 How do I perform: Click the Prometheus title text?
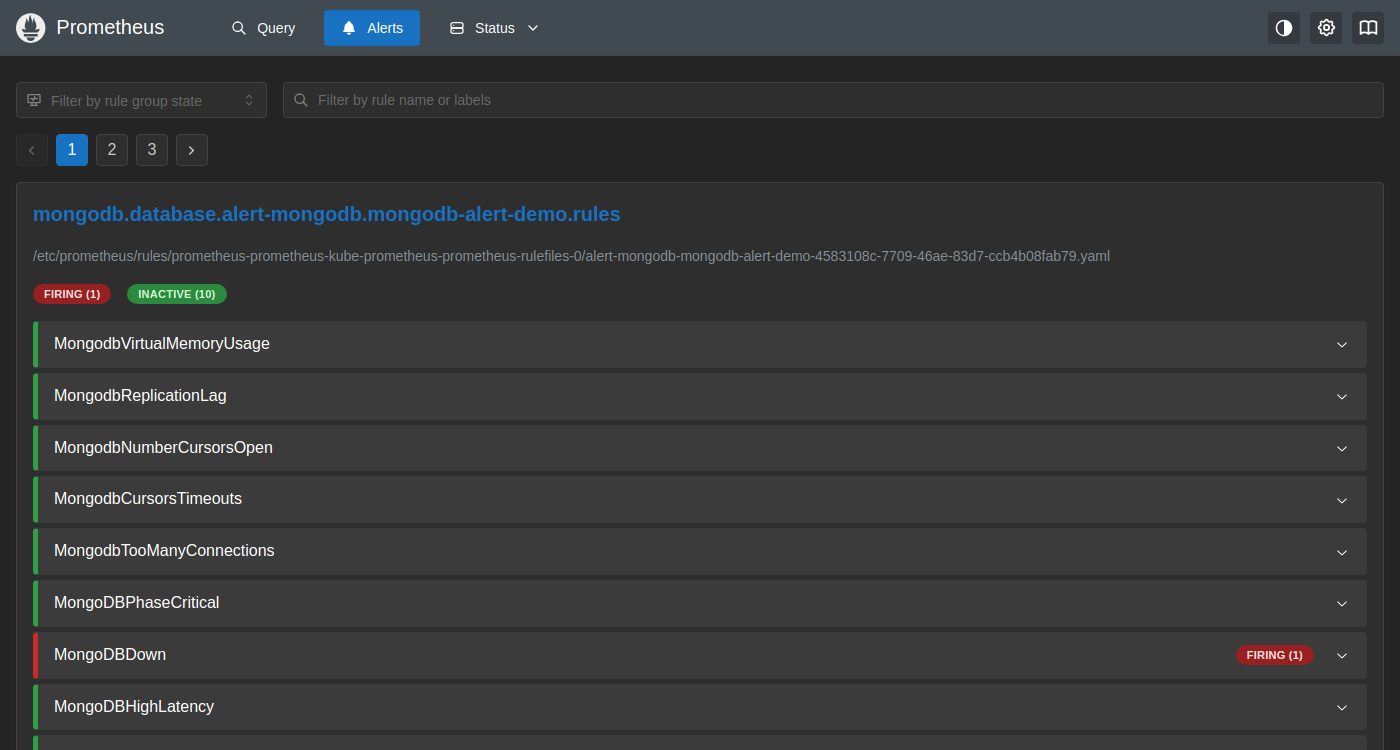pyautogui.click(x=110, y=28)
